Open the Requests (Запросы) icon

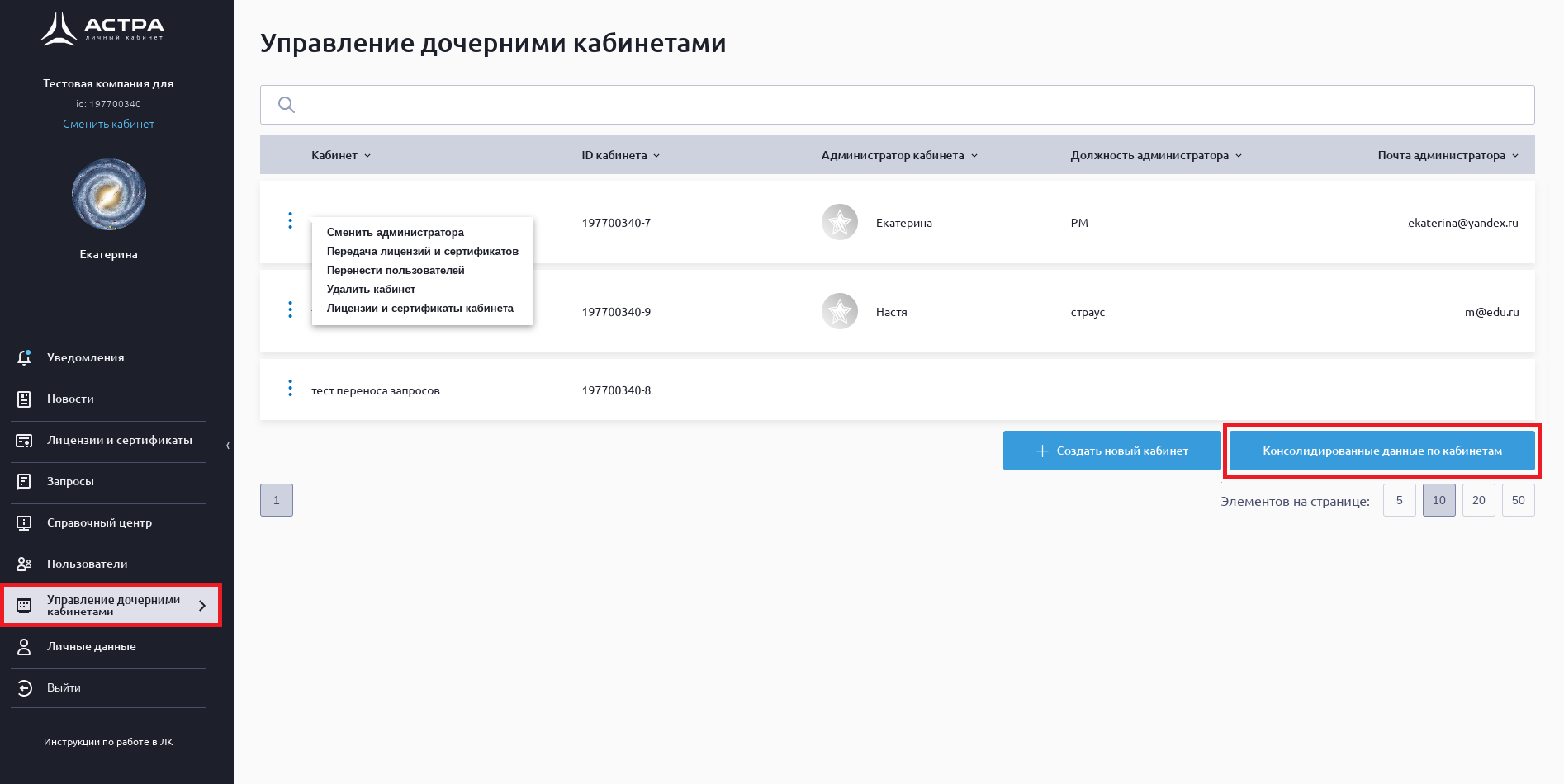coord(24,482)
